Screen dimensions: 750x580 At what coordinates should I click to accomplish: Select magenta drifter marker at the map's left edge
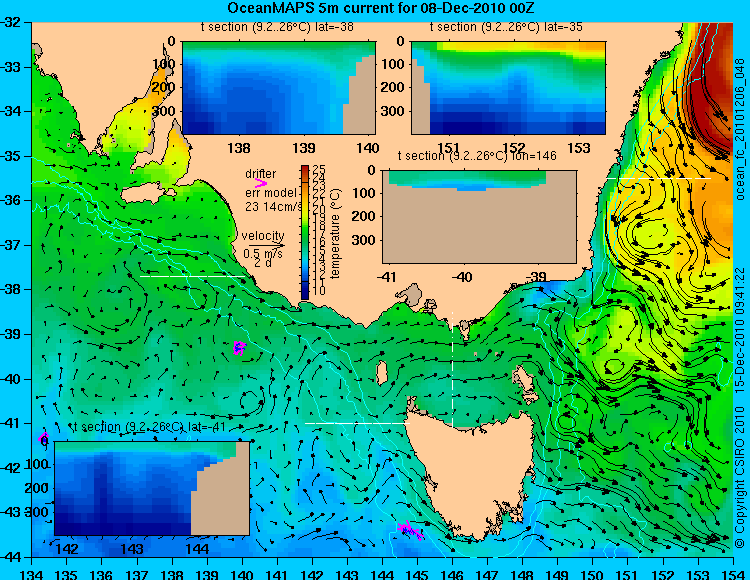click(43, 438)
